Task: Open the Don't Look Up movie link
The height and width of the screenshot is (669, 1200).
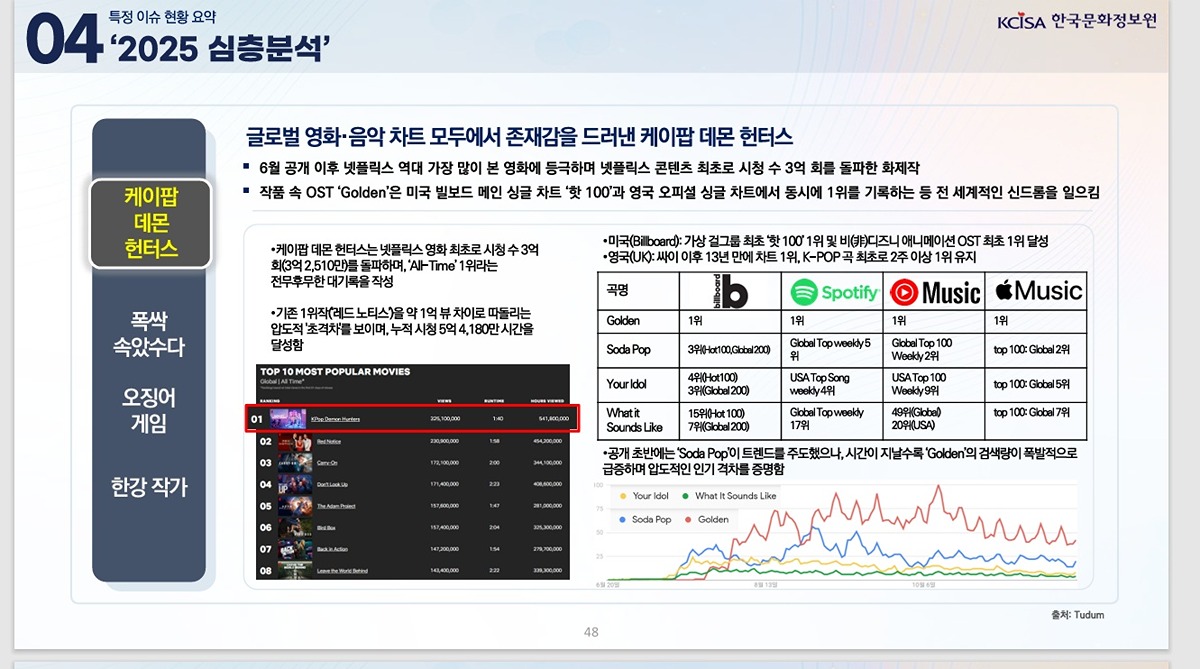Action: (x=332, y=484)
